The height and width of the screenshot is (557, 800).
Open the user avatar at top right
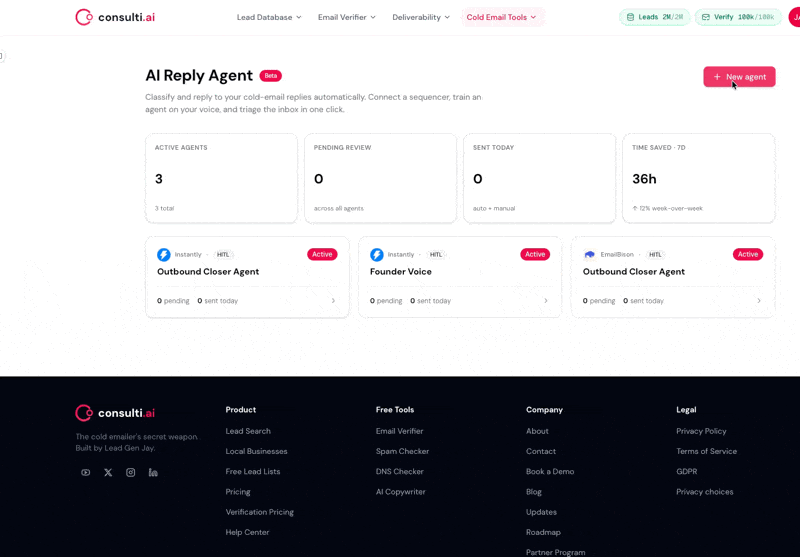coord(795,17)
